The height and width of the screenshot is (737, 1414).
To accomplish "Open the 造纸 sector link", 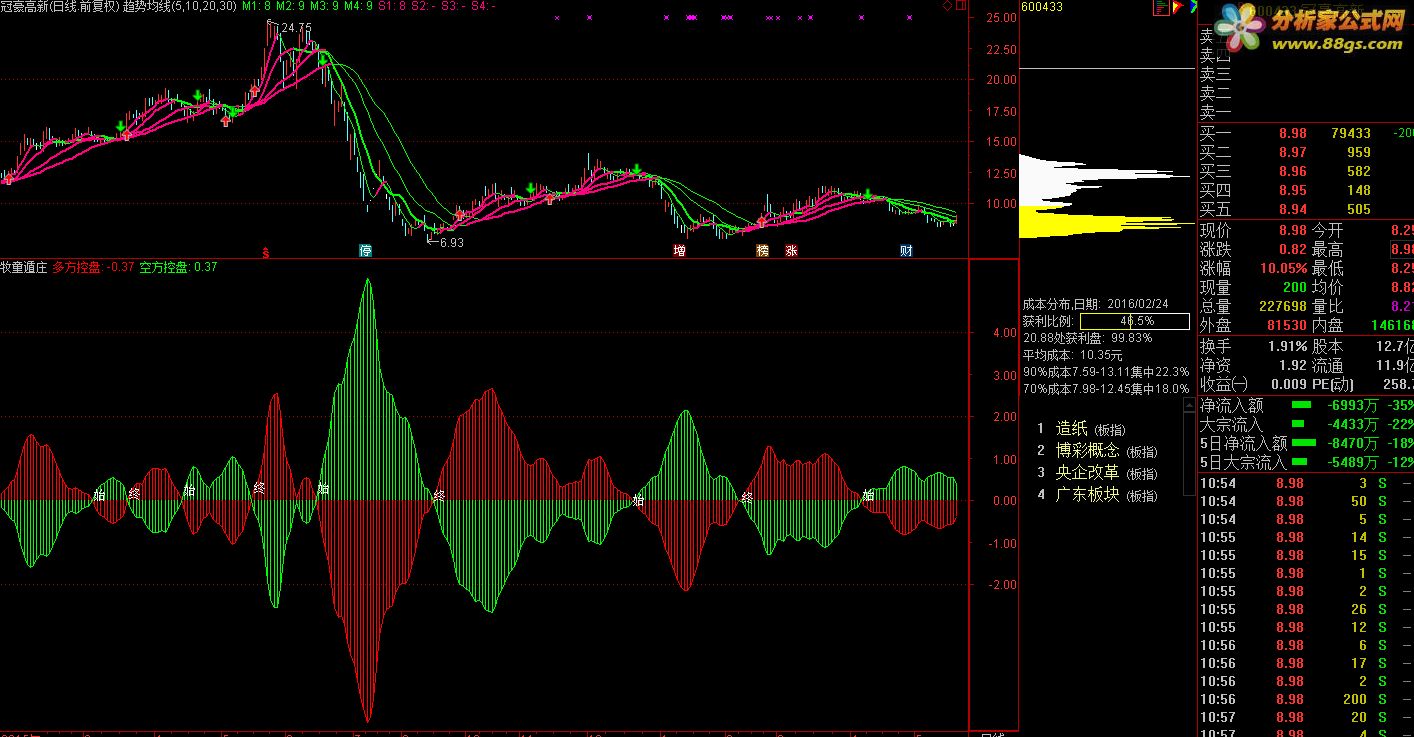I will coord(1071,429).
